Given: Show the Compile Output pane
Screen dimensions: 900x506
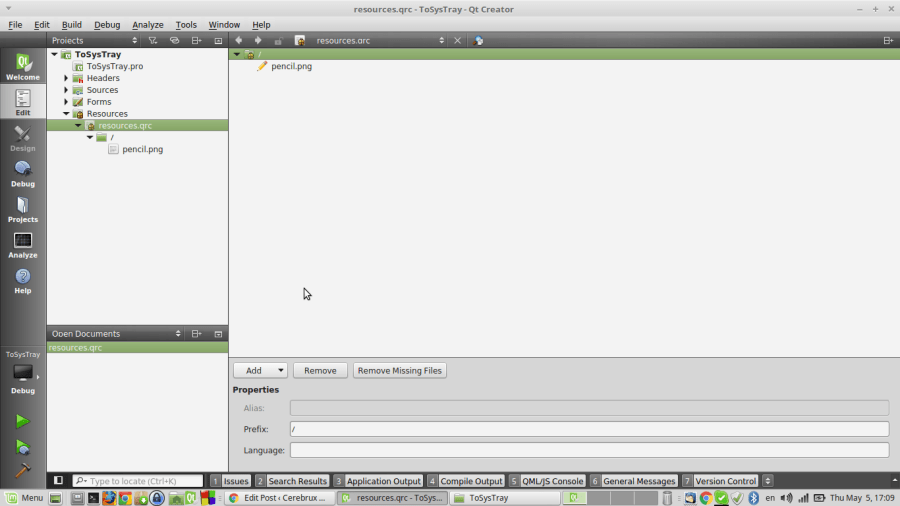Looking at the screenshot, I should 465,481.
